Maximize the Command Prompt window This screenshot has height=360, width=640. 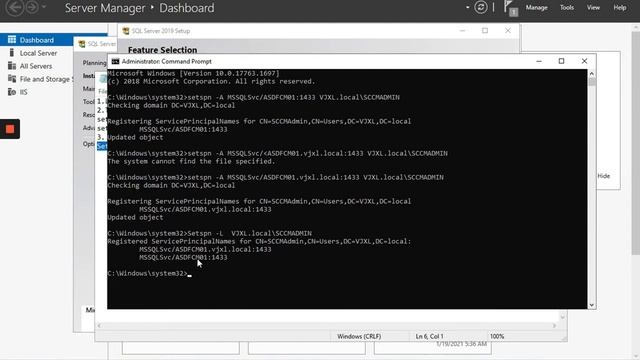561,61
